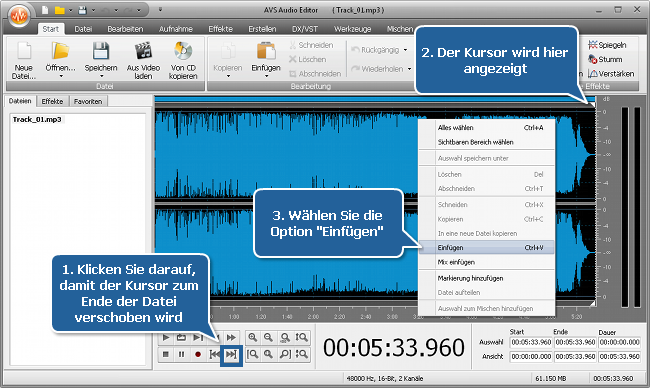Click the Ansicht Dauer time field
Image resolution: width=650 pixels, height=388 pixels.
click(619, 356)
